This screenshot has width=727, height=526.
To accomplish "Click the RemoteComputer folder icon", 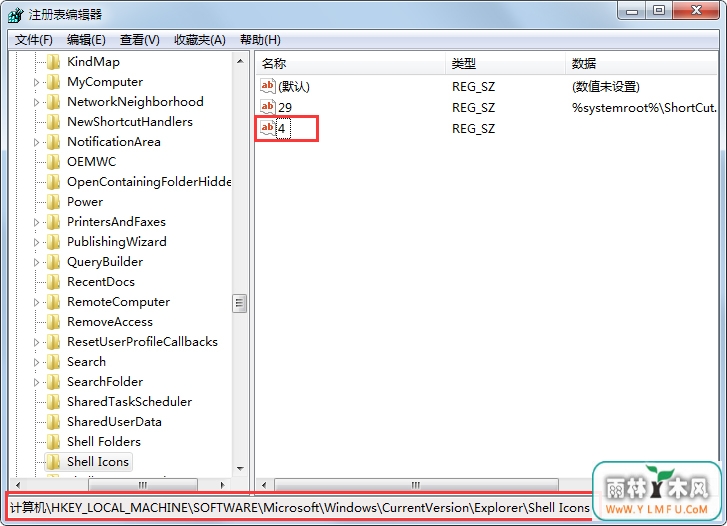I will 54,301.
